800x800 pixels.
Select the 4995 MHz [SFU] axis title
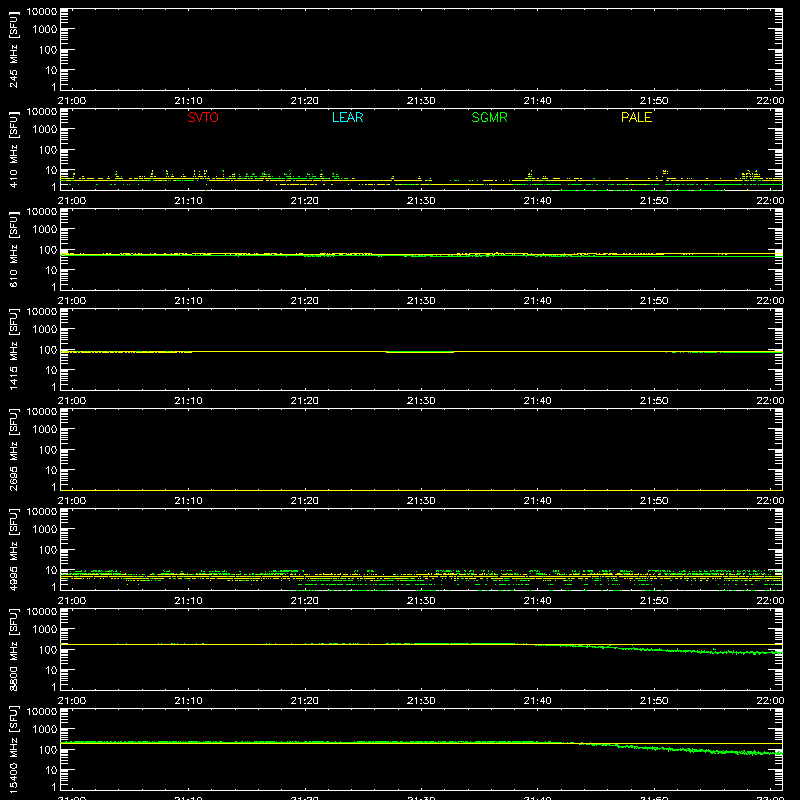pos(14,549)
